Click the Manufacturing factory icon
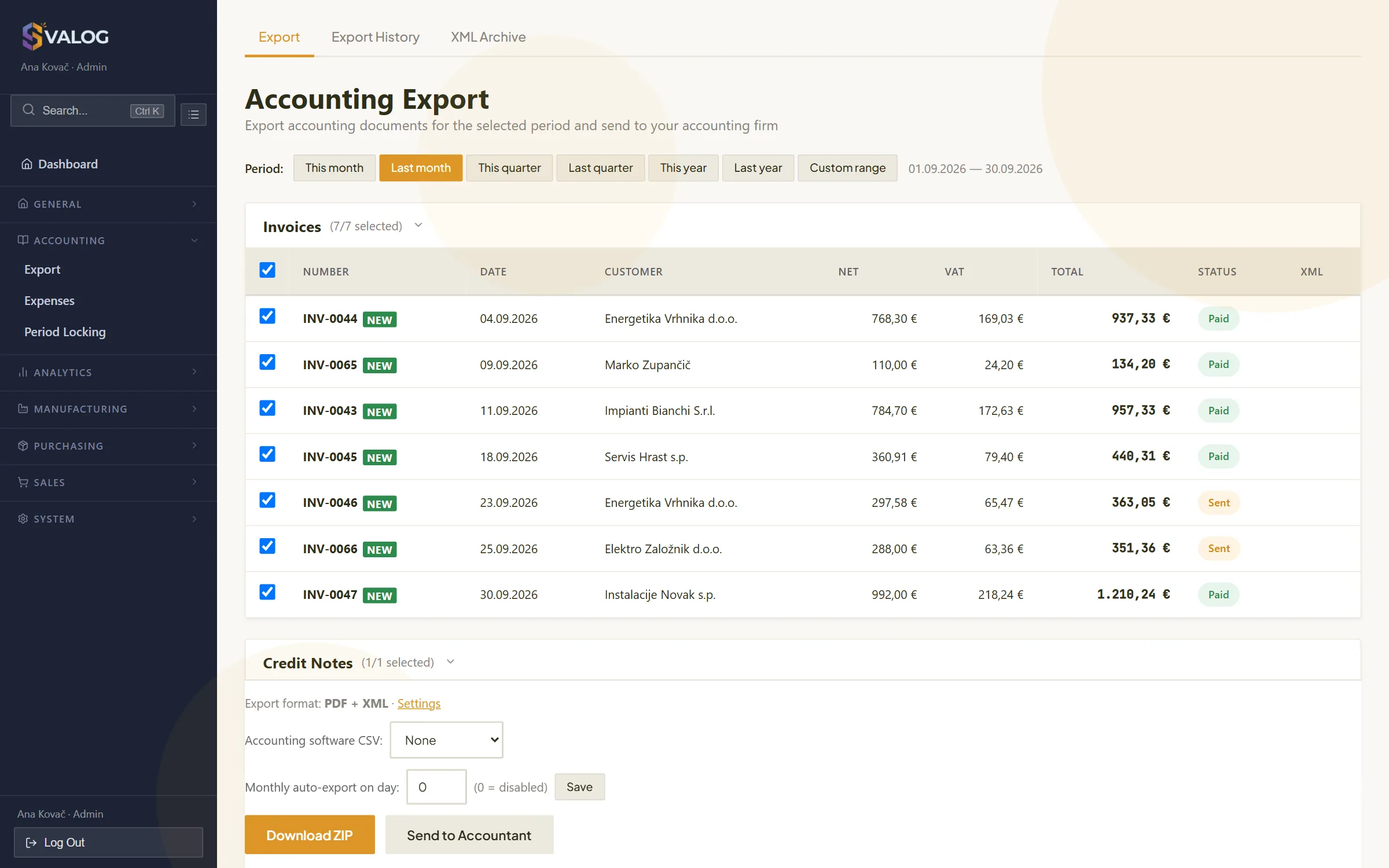This screenshot has height=868, width=1389. point(23,409)
